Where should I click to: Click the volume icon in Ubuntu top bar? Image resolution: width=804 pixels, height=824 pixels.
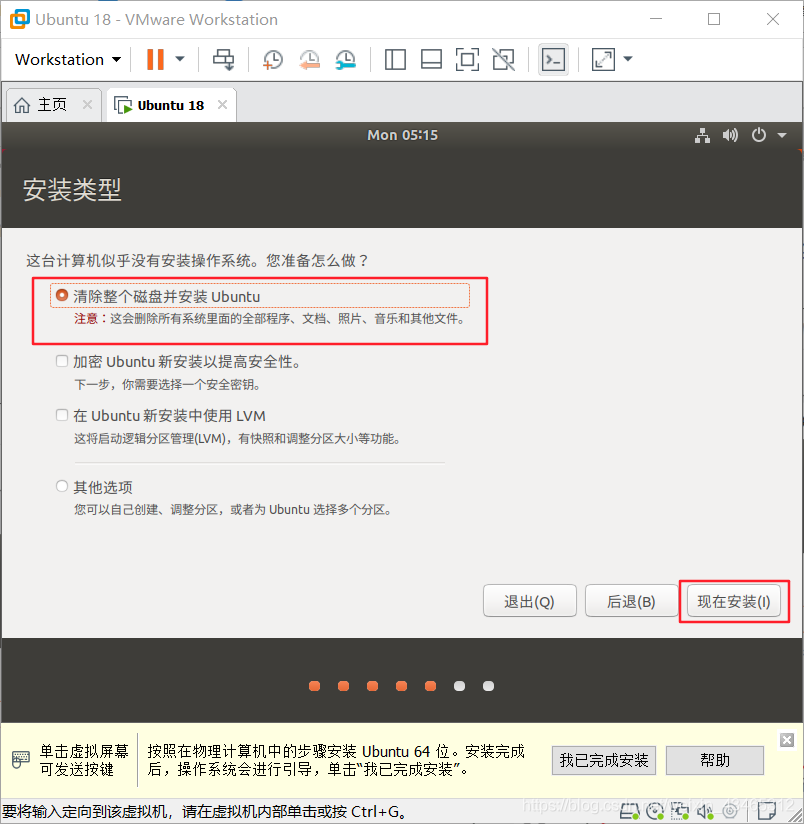730,135
